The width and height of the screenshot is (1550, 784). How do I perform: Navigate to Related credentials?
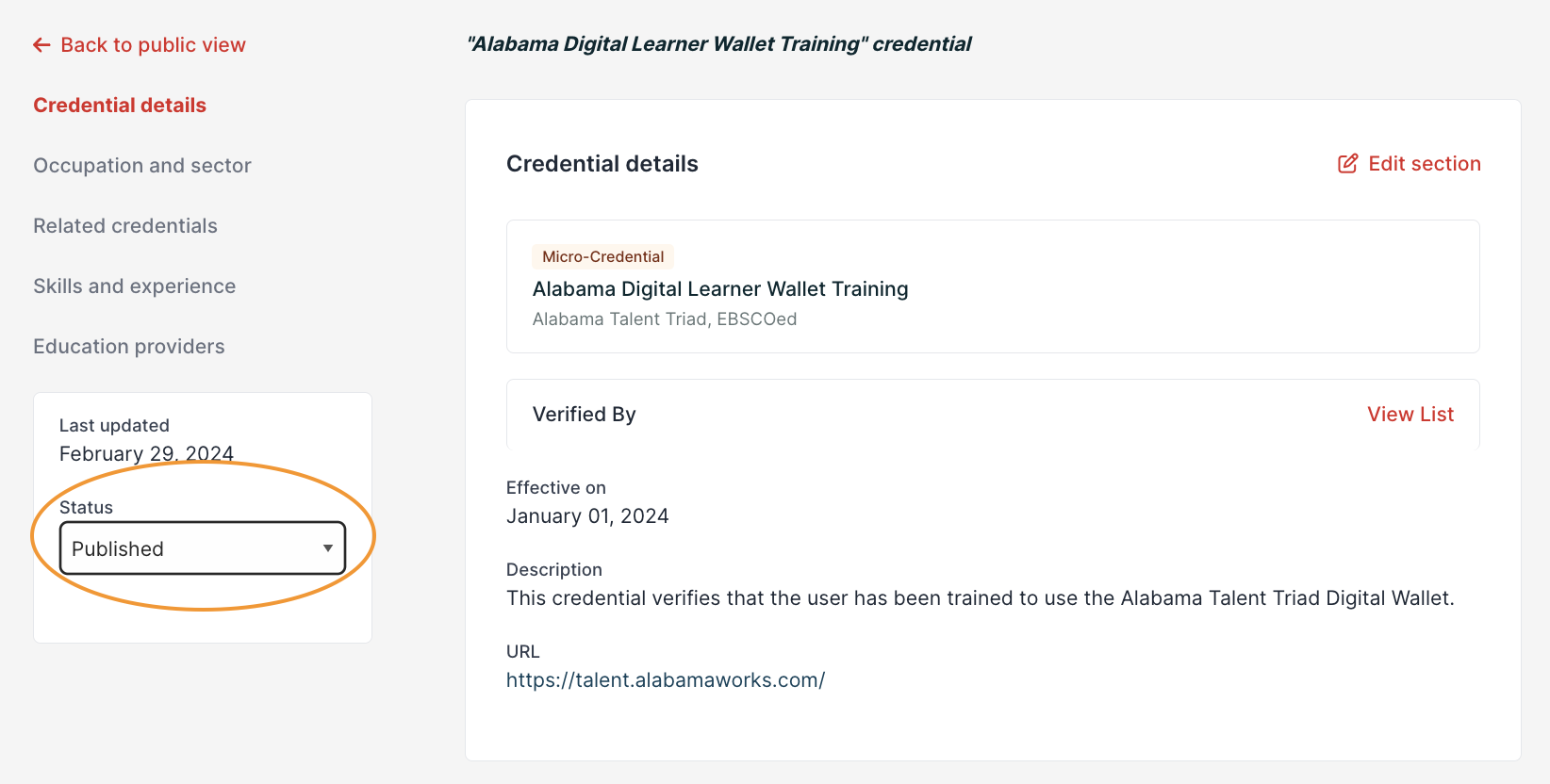[125, 226]
